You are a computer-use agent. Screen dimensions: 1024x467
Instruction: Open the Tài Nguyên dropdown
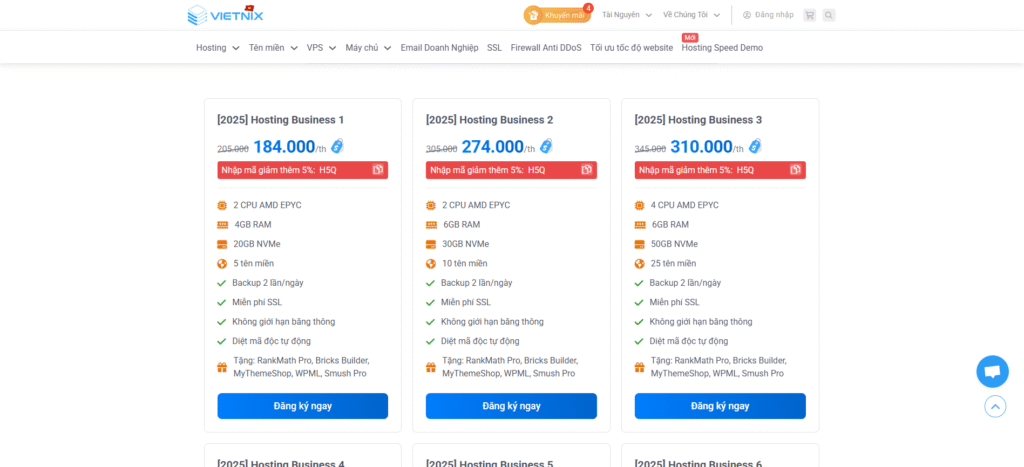click(627, 15)
